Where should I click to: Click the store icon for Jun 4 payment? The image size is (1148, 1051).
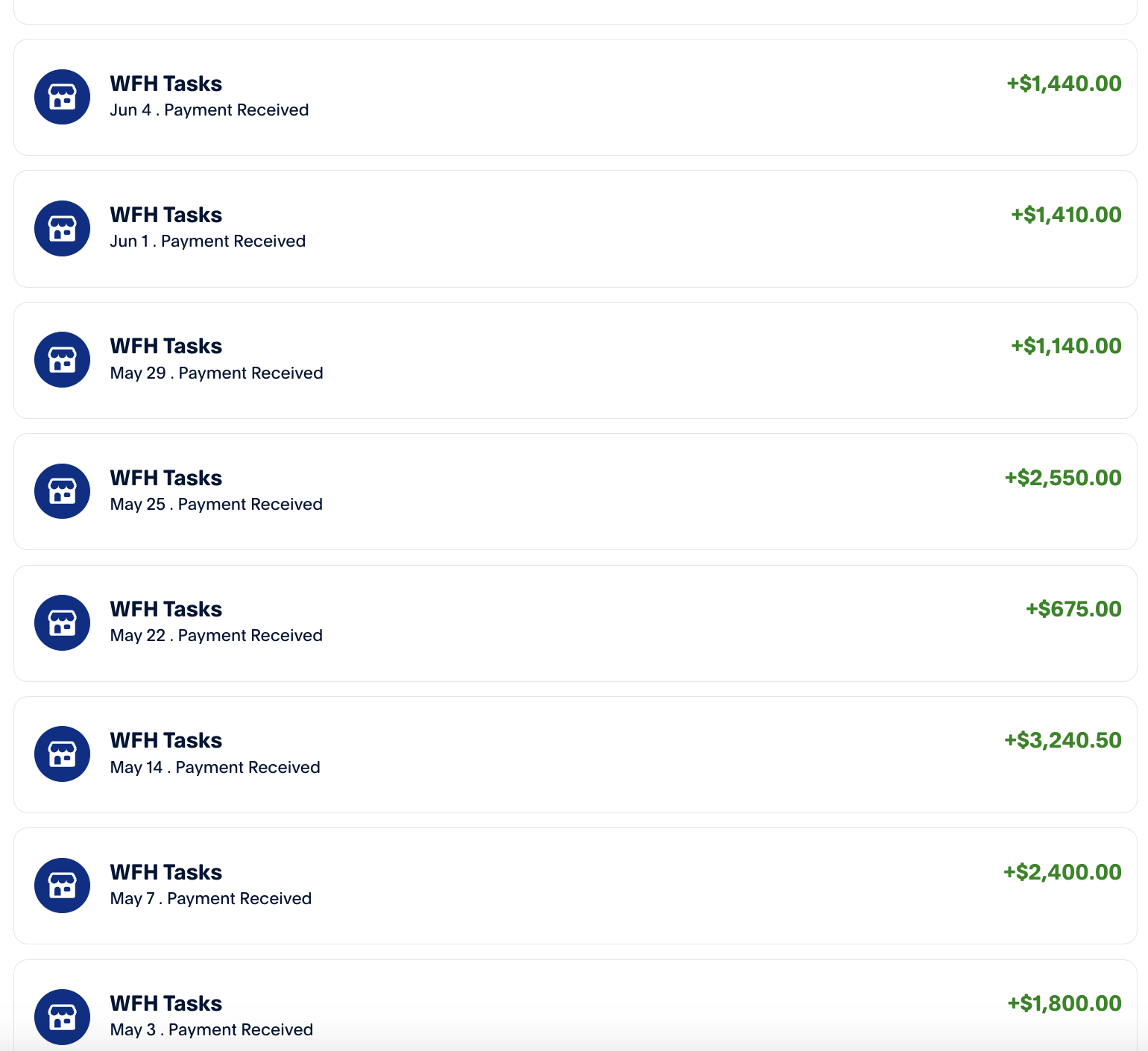(x=63, y=97)
